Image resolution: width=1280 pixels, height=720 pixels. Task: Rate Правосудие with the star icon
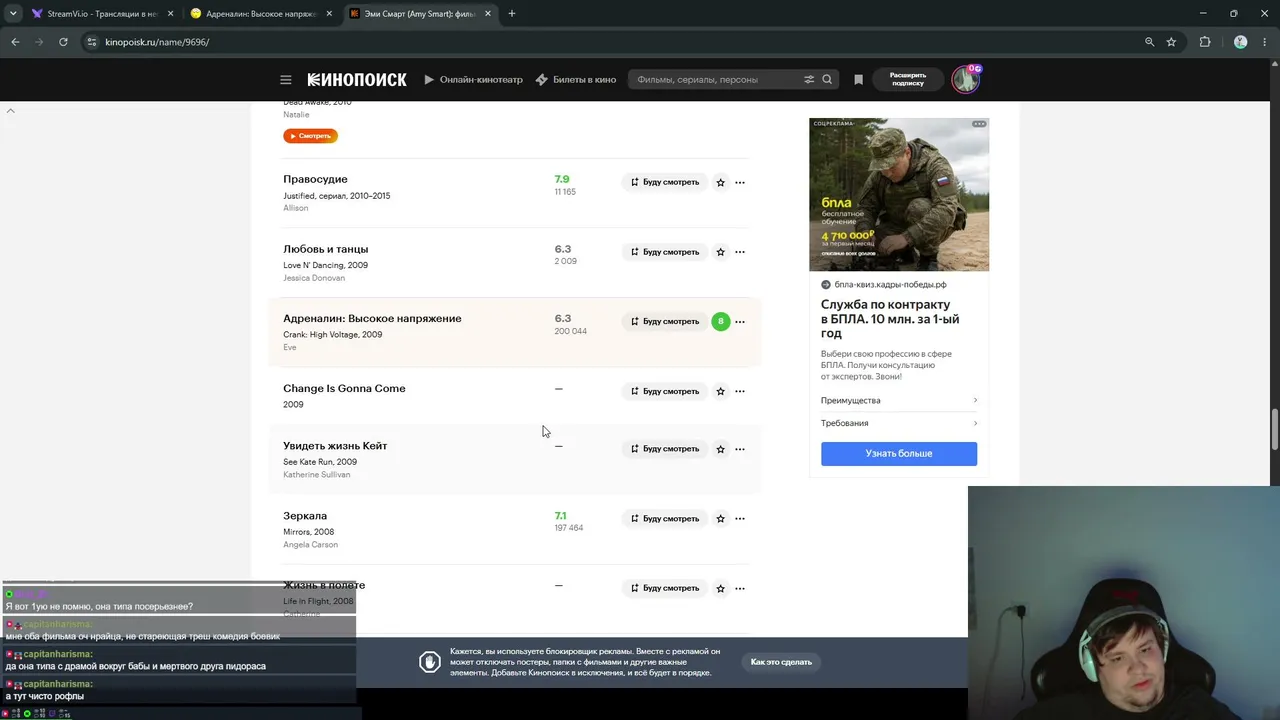tap(720, 182)
